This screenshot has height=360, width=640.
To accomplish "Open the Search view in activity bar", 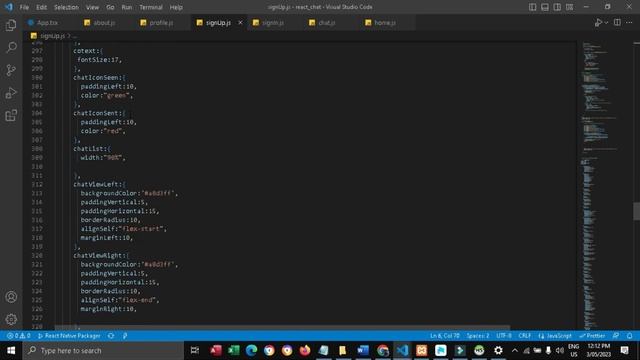I will pyautogui.click(x=11, y=47).
